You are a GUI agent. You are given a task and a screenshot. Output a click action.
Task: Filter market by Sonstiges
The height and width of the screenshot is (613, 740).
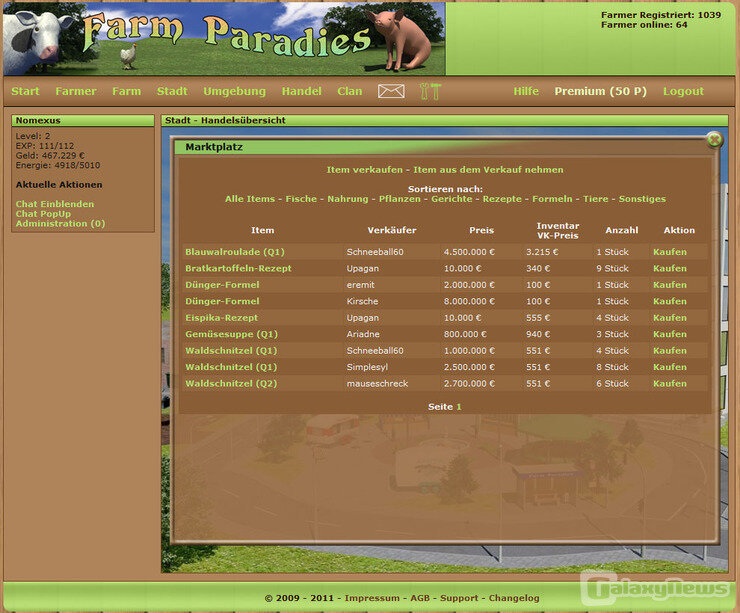tap(642, 199)
